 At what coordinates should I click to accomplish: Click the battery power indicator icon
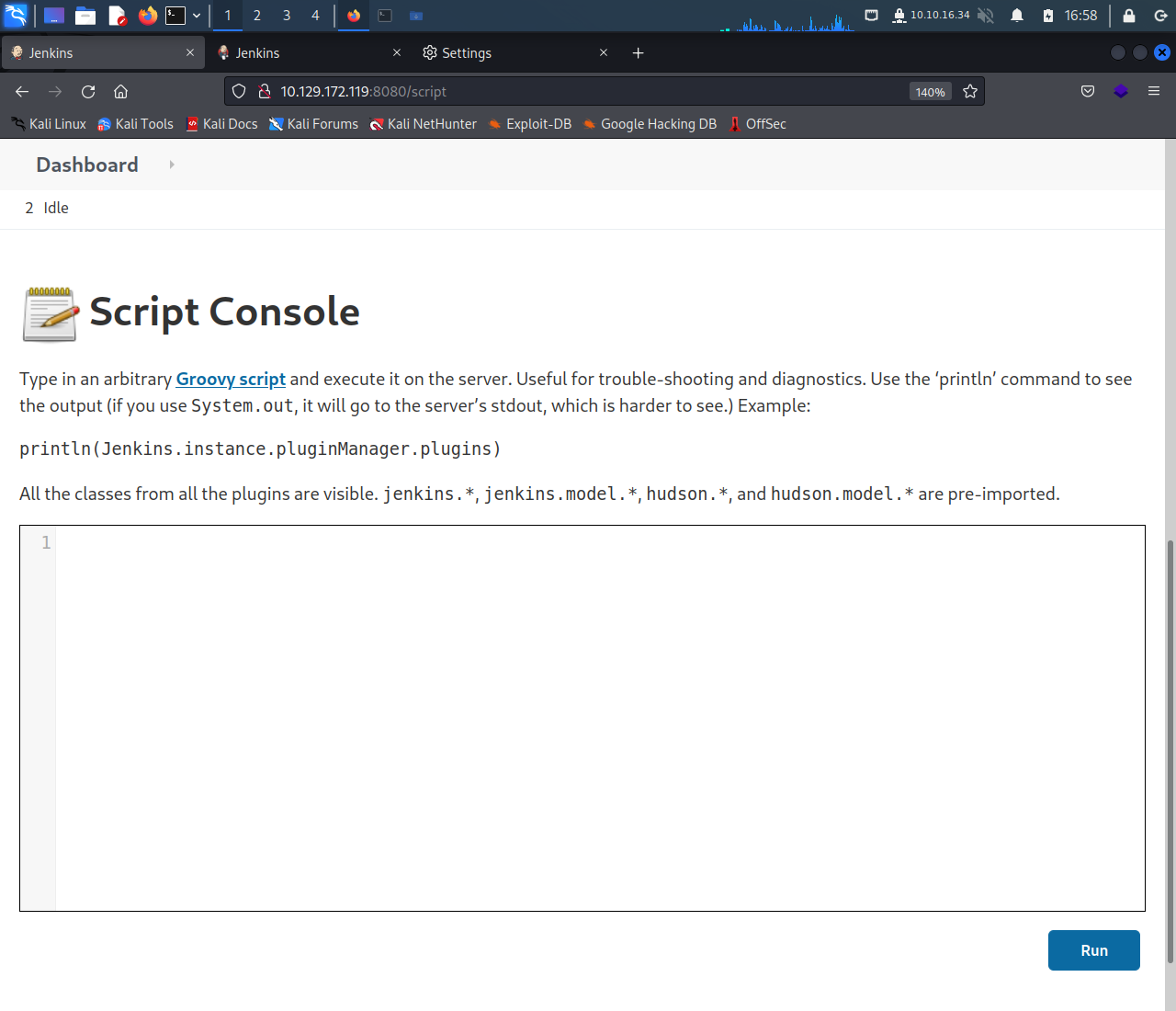(x=1048, y=16)
